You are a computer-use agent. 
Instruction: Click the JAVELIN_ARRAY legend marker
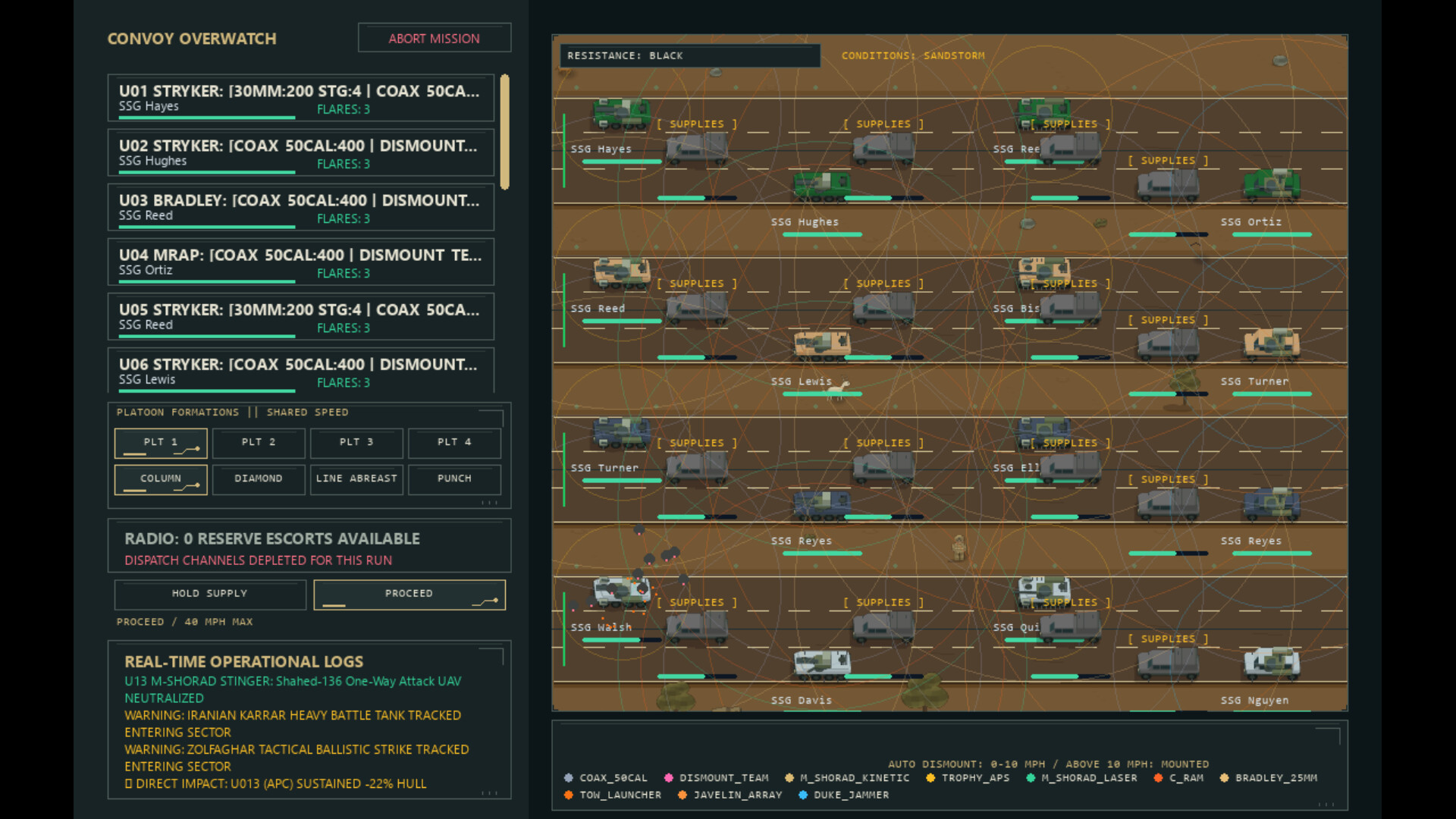click(x=682, y=795)
